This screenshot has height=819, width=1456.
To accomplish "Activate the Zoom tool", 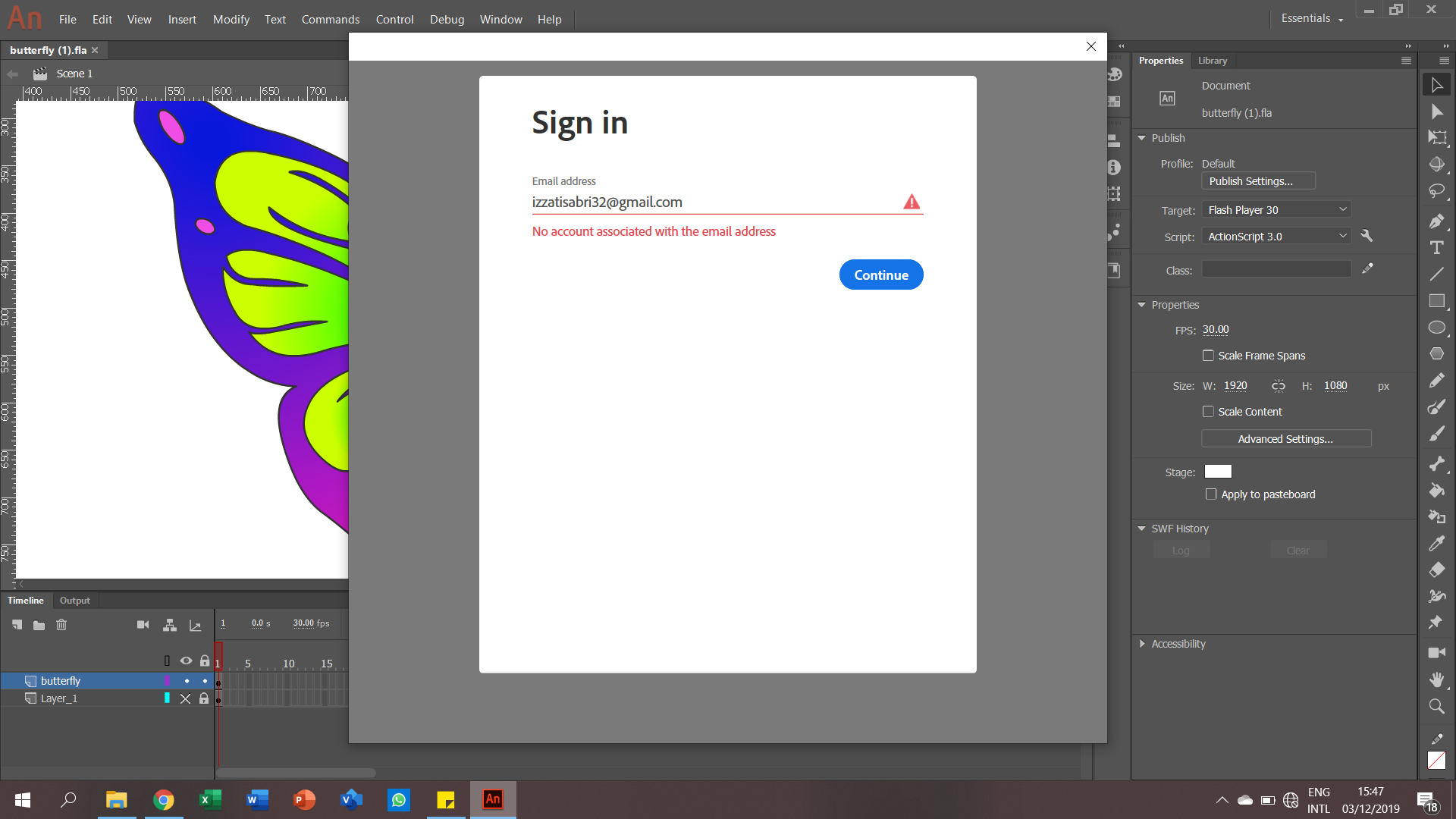I will point(1437,706).
